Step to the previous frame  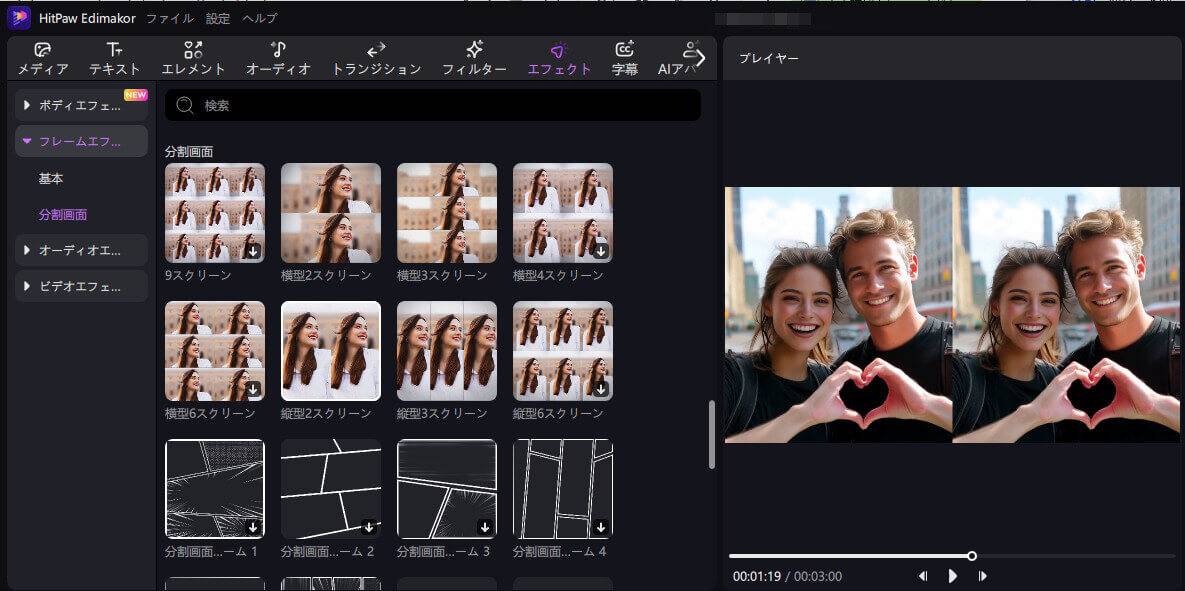coord(922,576)
